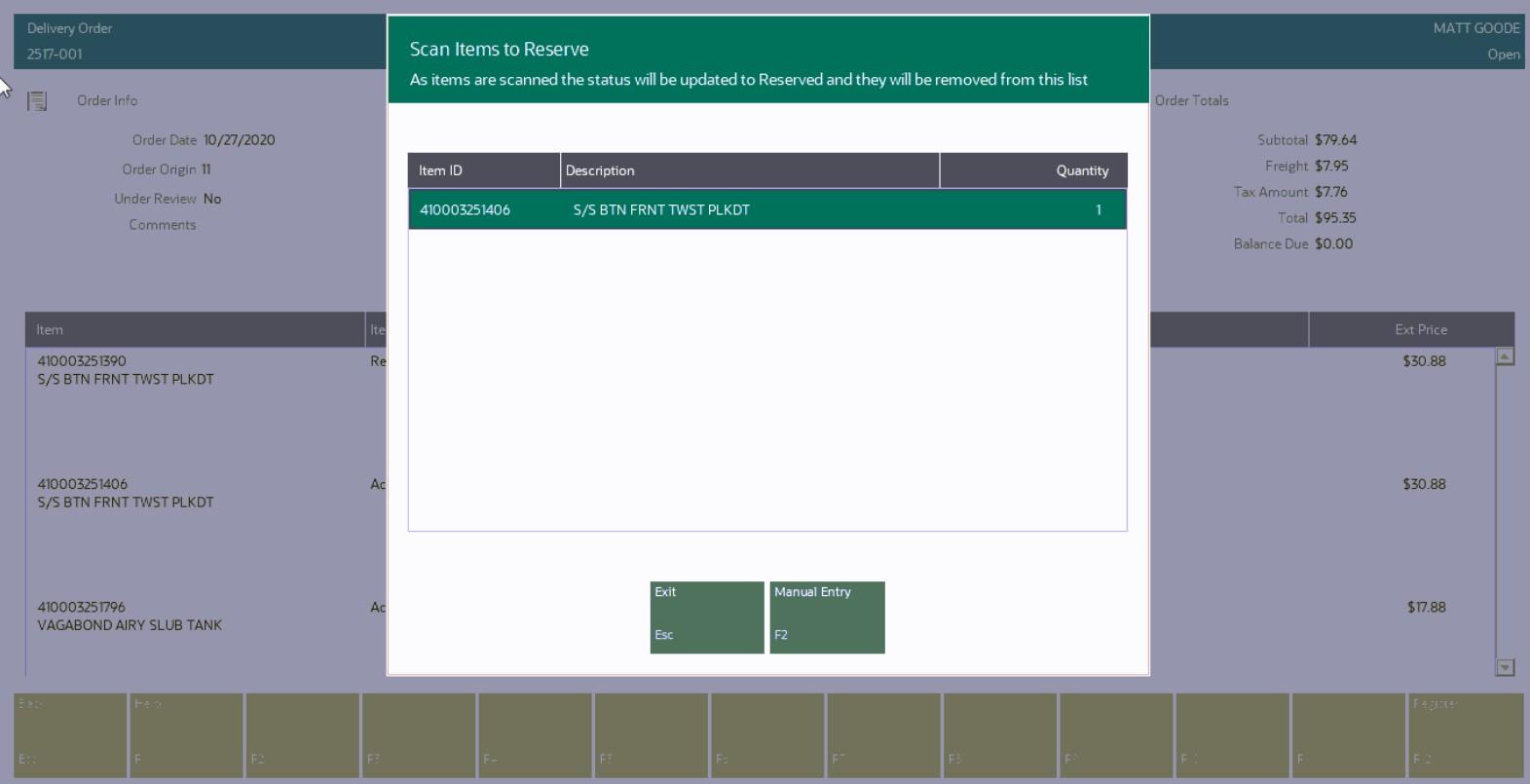1530x784 pixels.
Task: Click the scrollbar down arrow in item list
Action: click(x=1505, y=667)
